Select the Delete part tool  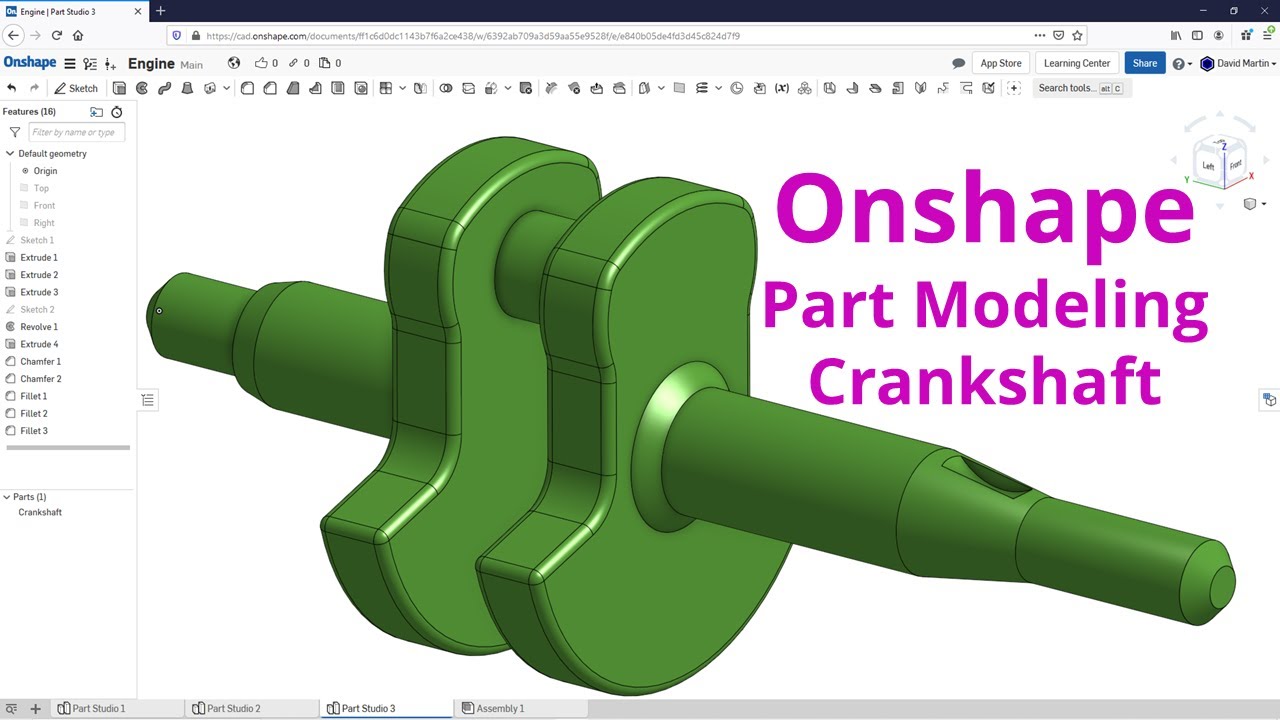click(x=525, y=88)
